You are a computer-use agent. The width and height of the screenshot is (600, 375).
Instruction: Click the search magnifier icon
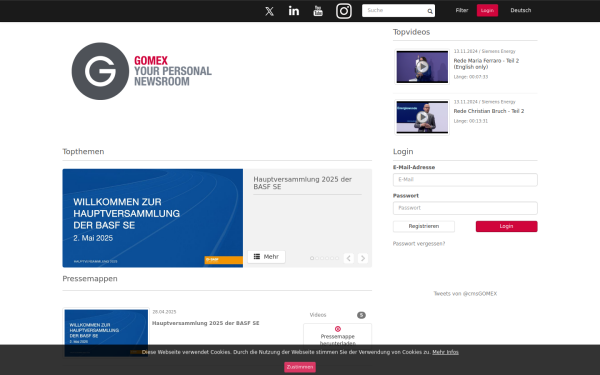click(x=430, y=11)
